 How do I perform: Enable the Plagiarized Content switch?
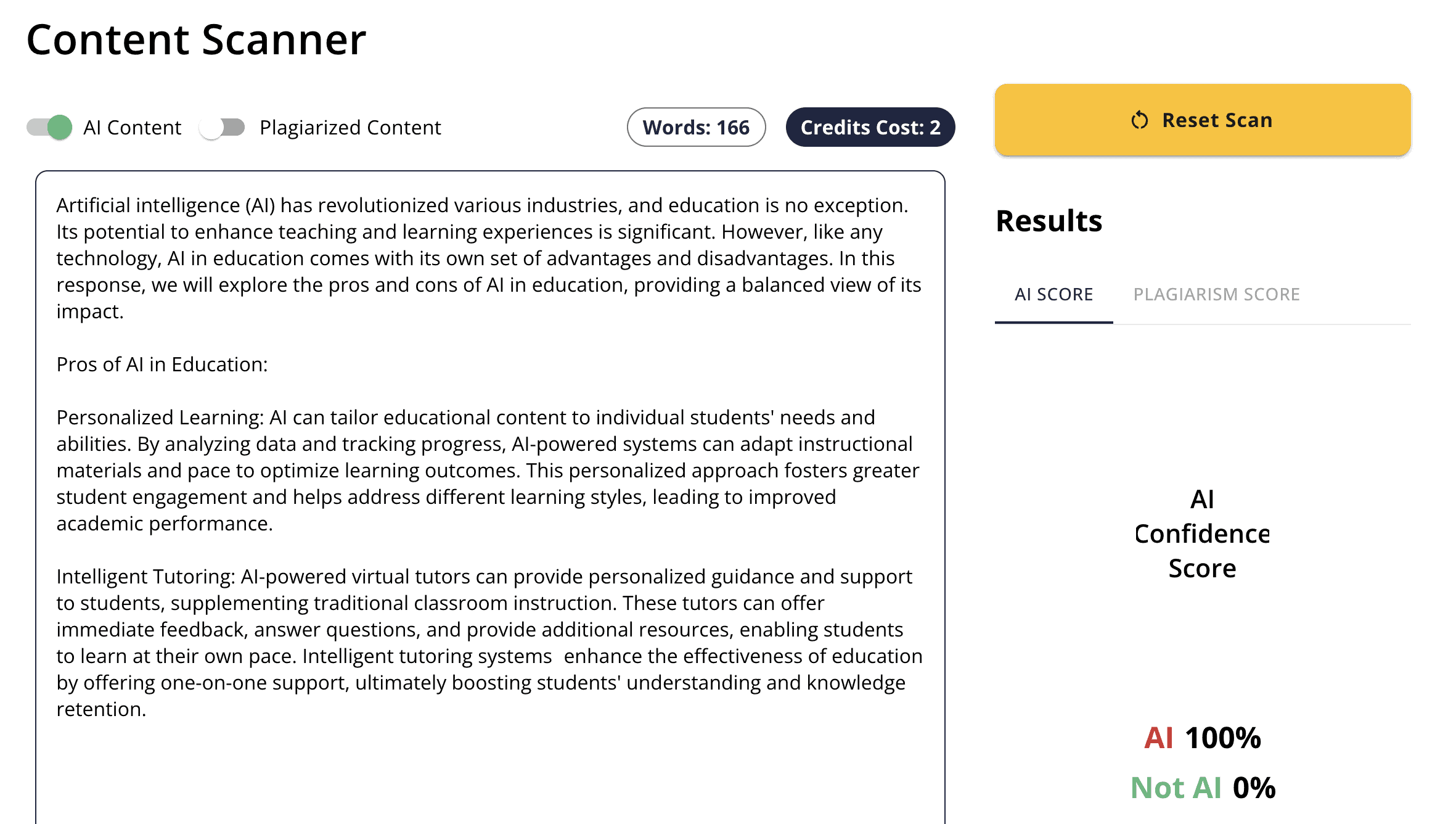pos(222,128)
